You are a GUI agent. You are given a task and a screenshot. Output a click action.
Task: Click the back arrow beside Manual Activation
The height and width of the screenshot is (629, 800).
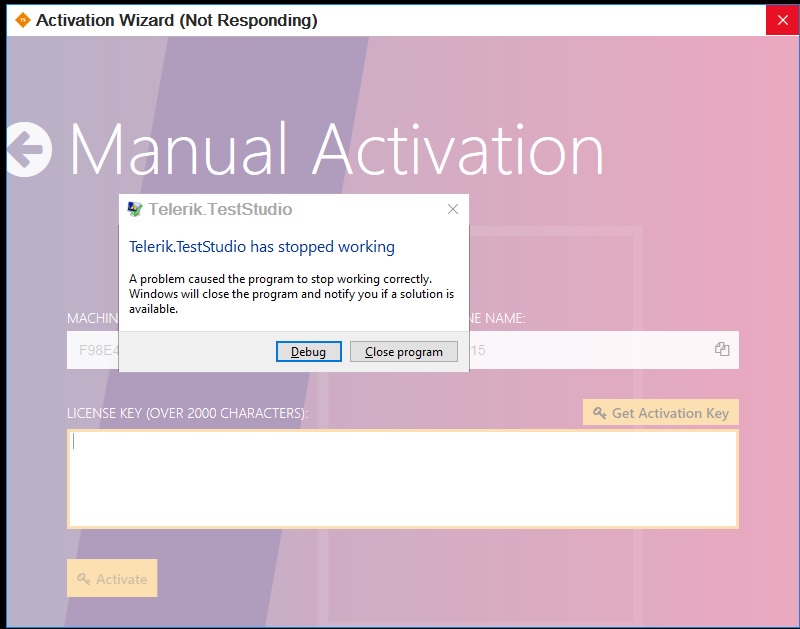pyautogui.click(x=29, y=149)
